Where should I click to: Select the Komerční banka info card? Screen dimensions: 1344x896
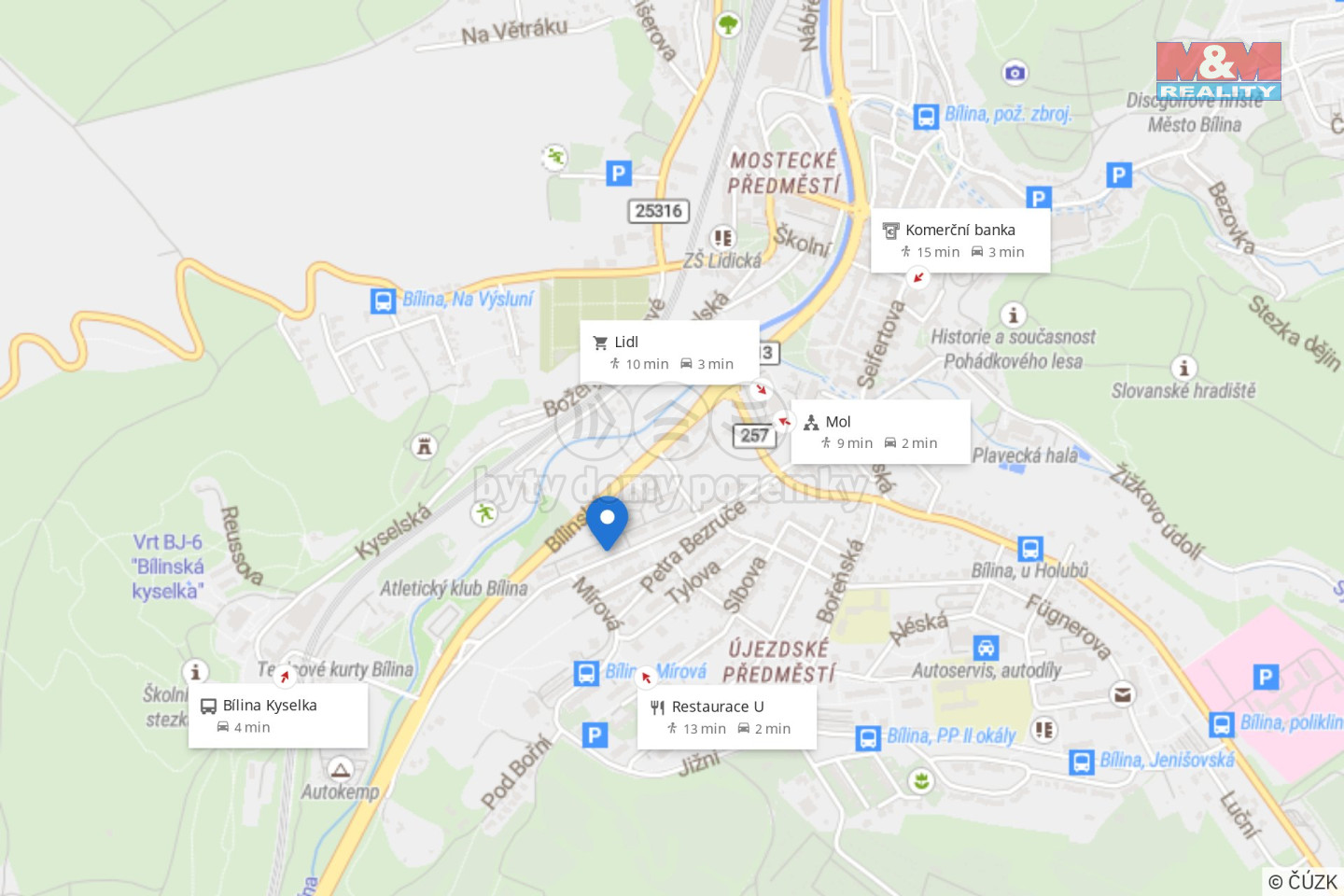pyautogui.click(x=960, y=240)
